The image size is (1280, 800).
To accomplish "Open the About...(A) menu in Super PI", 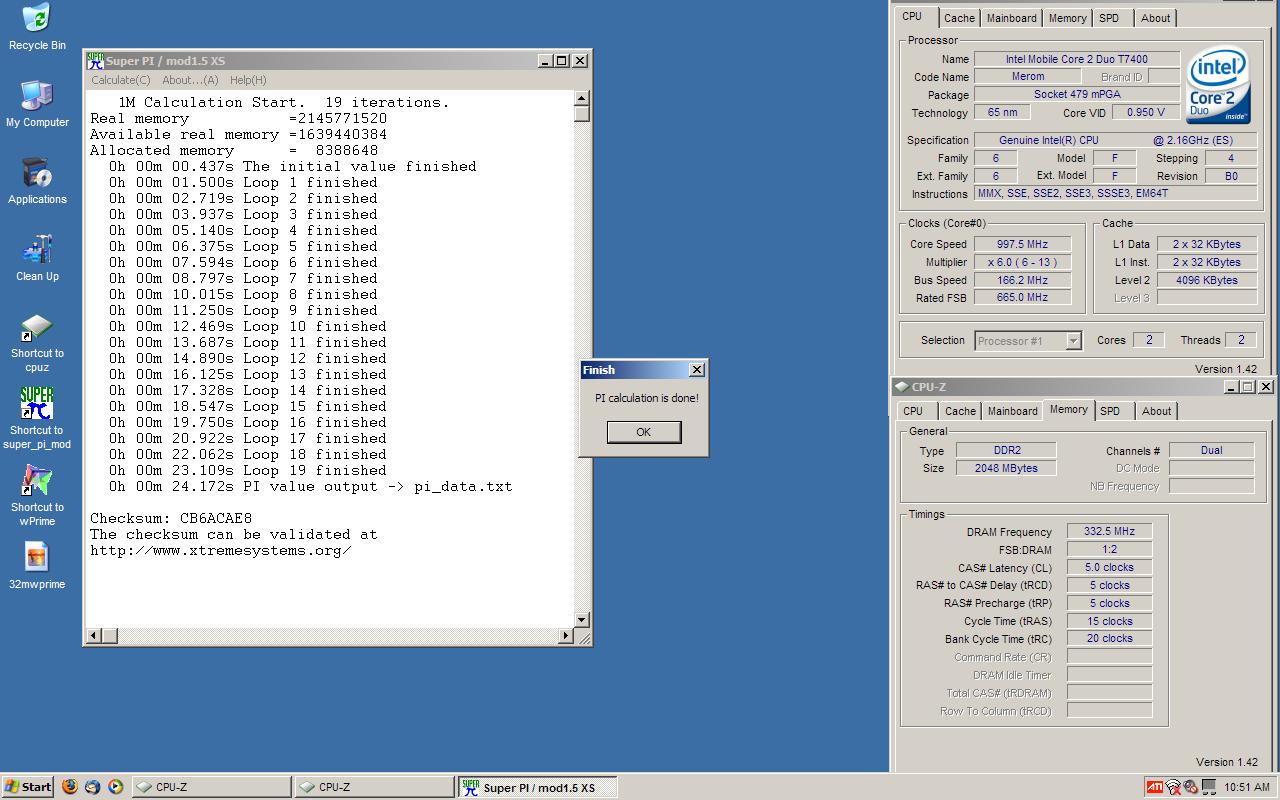I will 190,80.
